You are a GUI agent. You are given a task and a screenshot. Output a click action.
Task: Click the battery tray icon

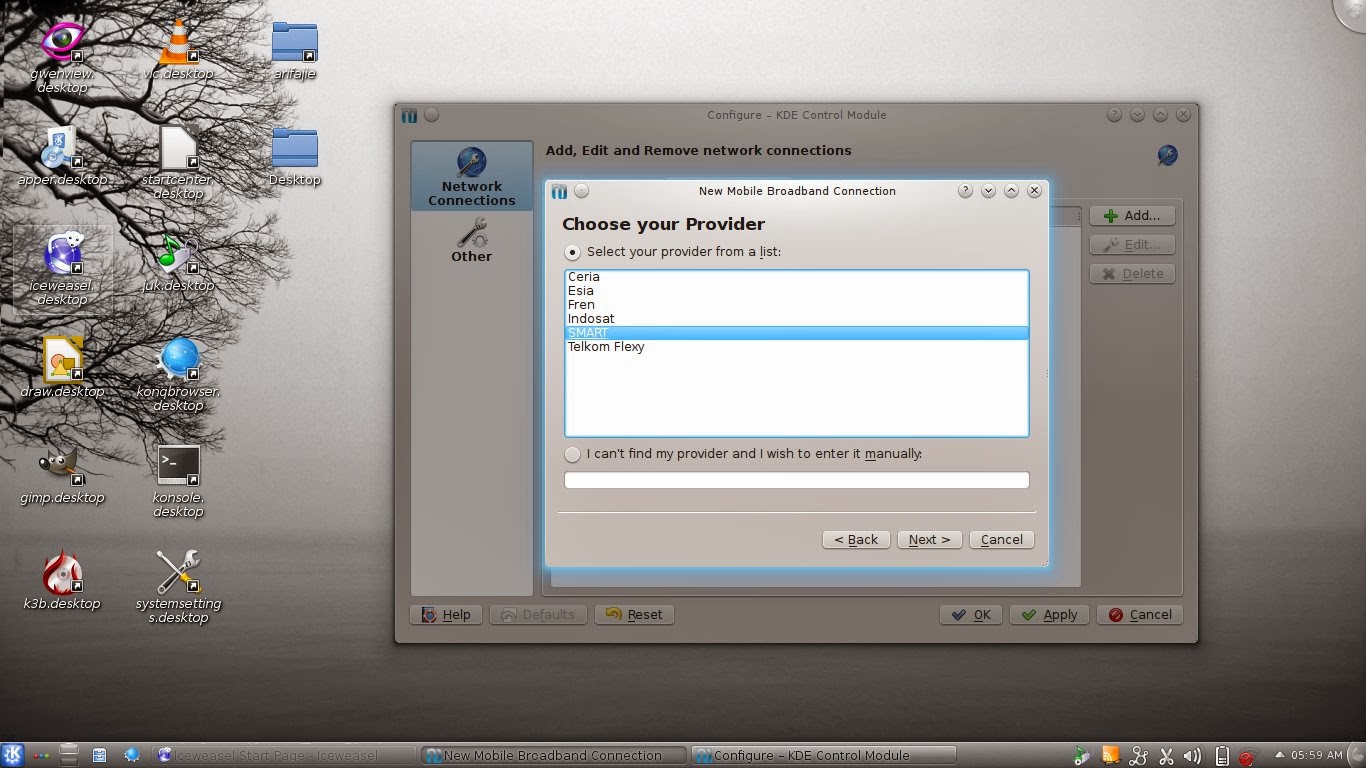click(1221, 756)
